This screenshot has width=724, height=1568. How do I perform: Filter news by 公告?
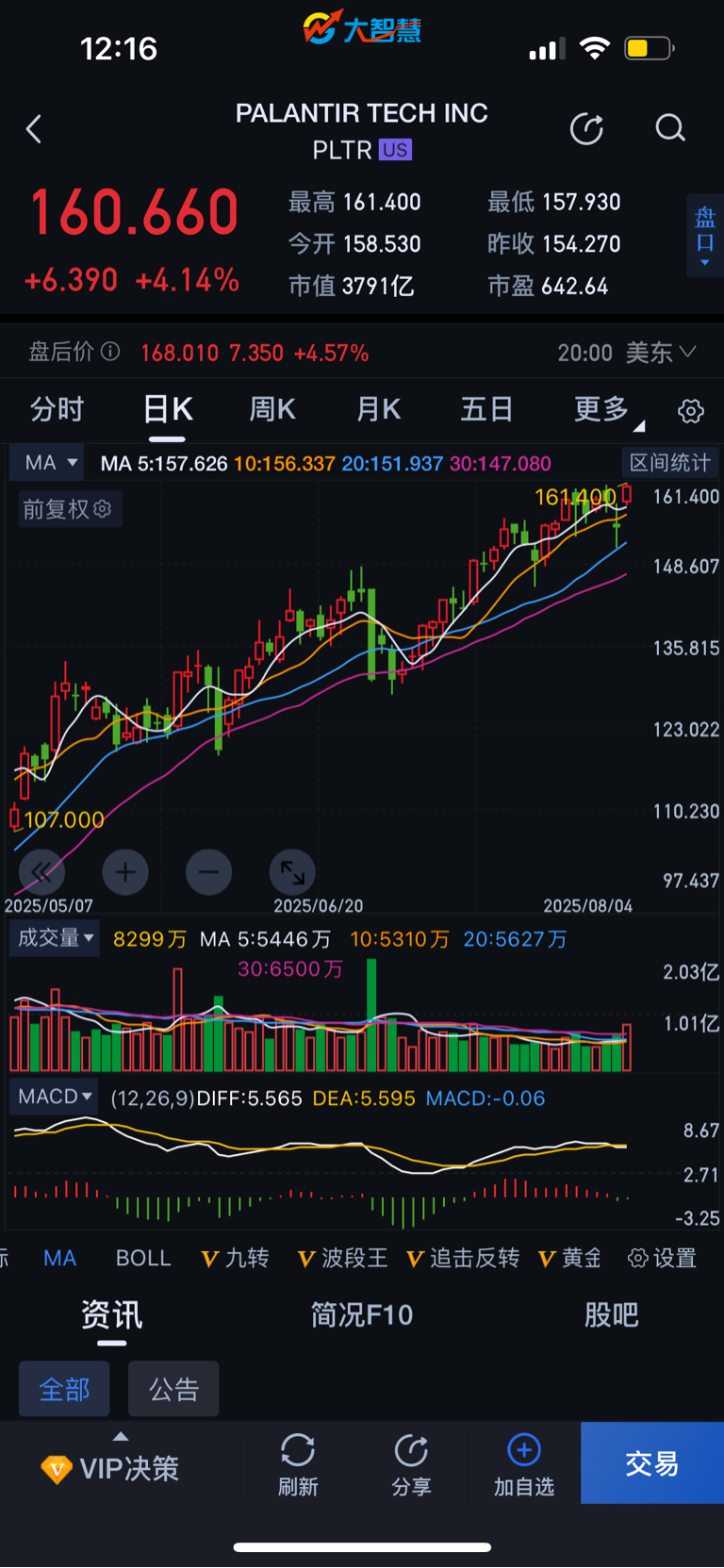pyautogui.click(x=173, y=1389)
